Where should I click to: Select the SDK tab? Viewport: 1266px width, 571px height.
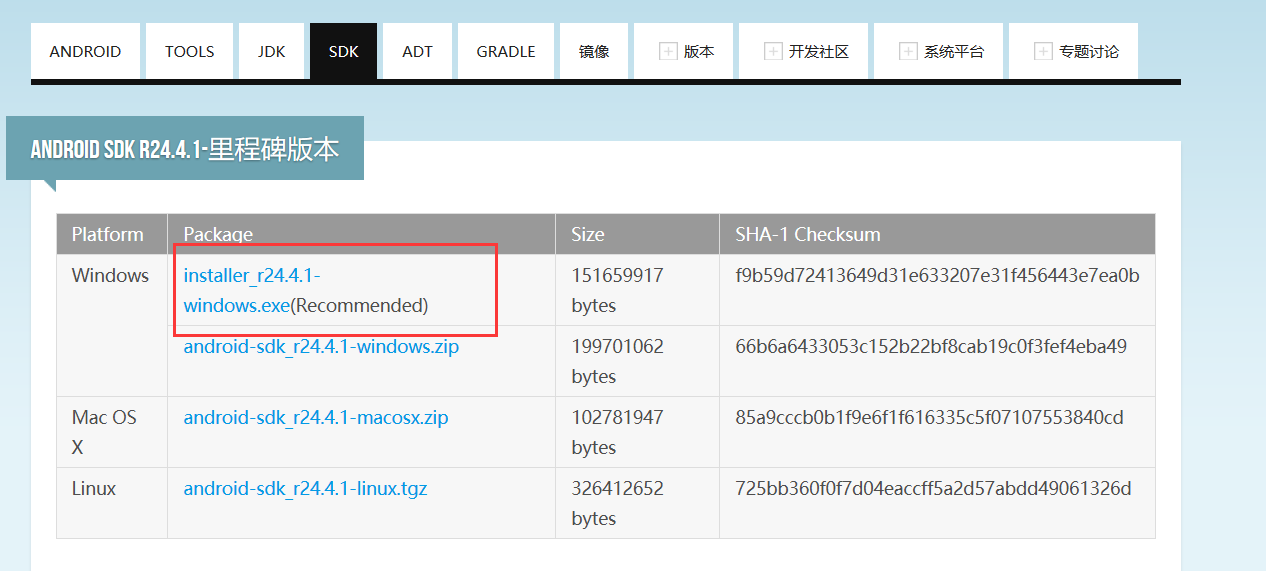[x=343, y=51]
